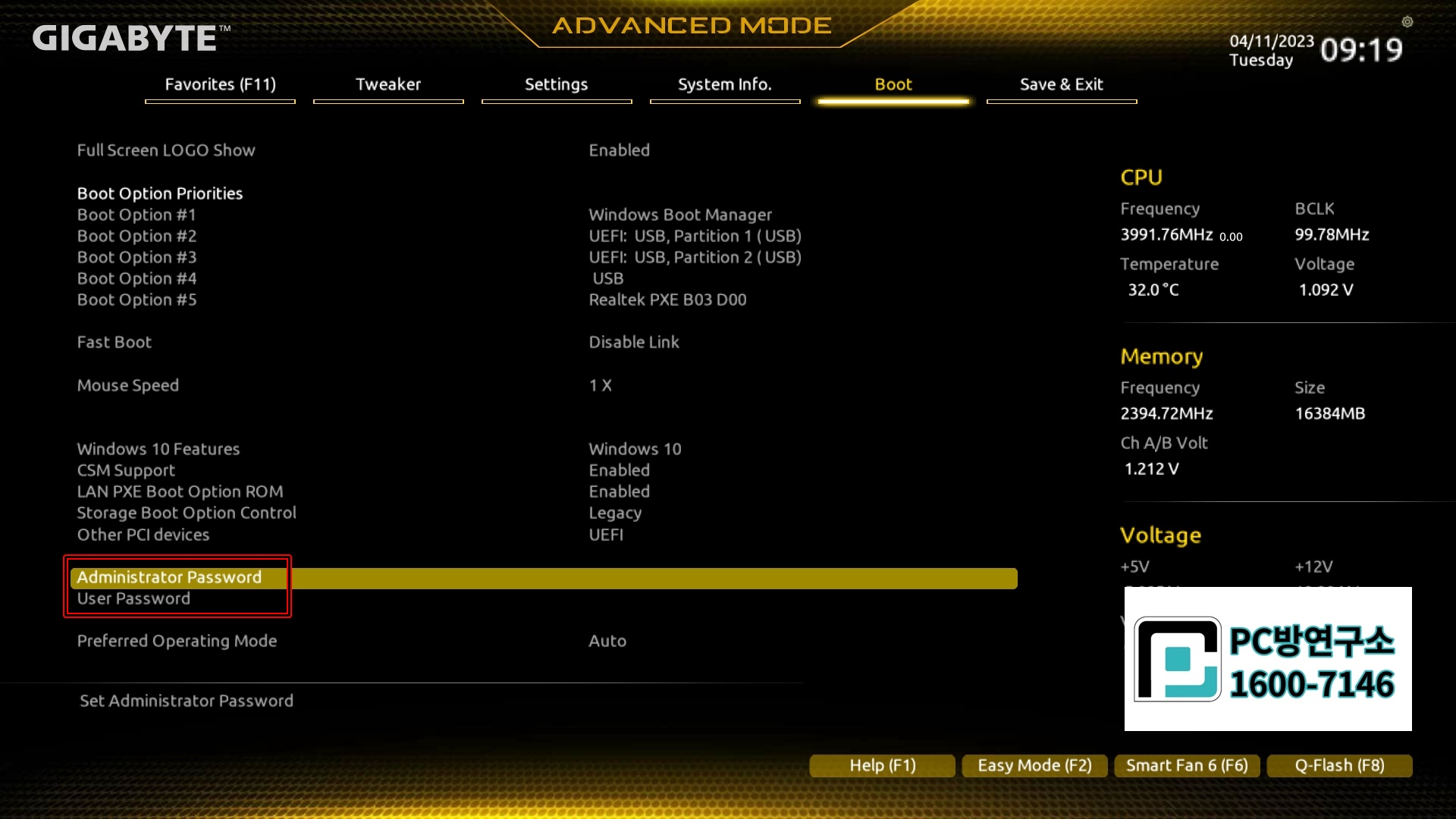Screen dimensions: 1456x819
Task: Switch to Easy Mode (F2)
Action: click(1034, 765)
